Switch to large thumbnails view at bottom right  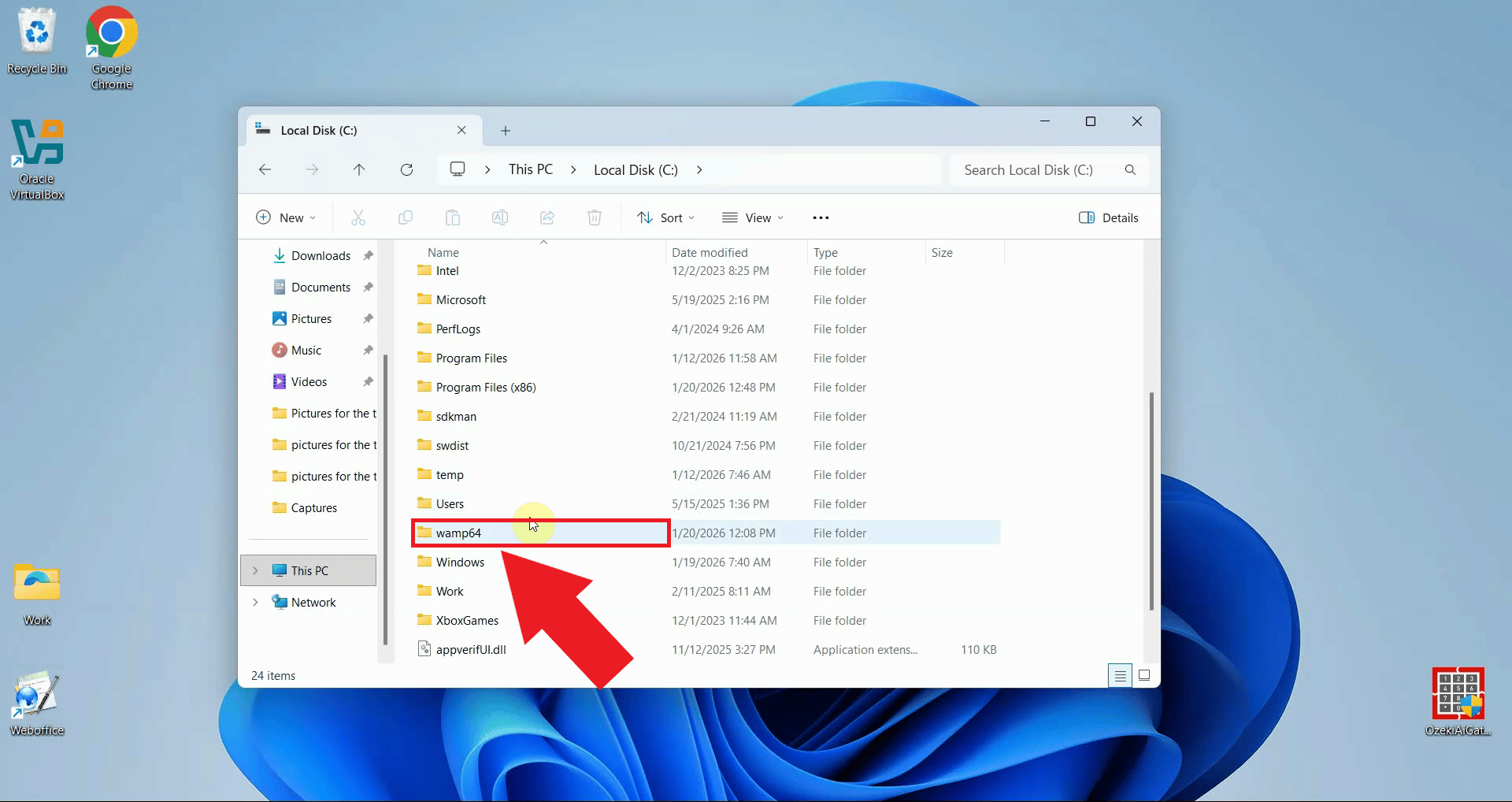pyautogui.click(x=1144, y=675)
